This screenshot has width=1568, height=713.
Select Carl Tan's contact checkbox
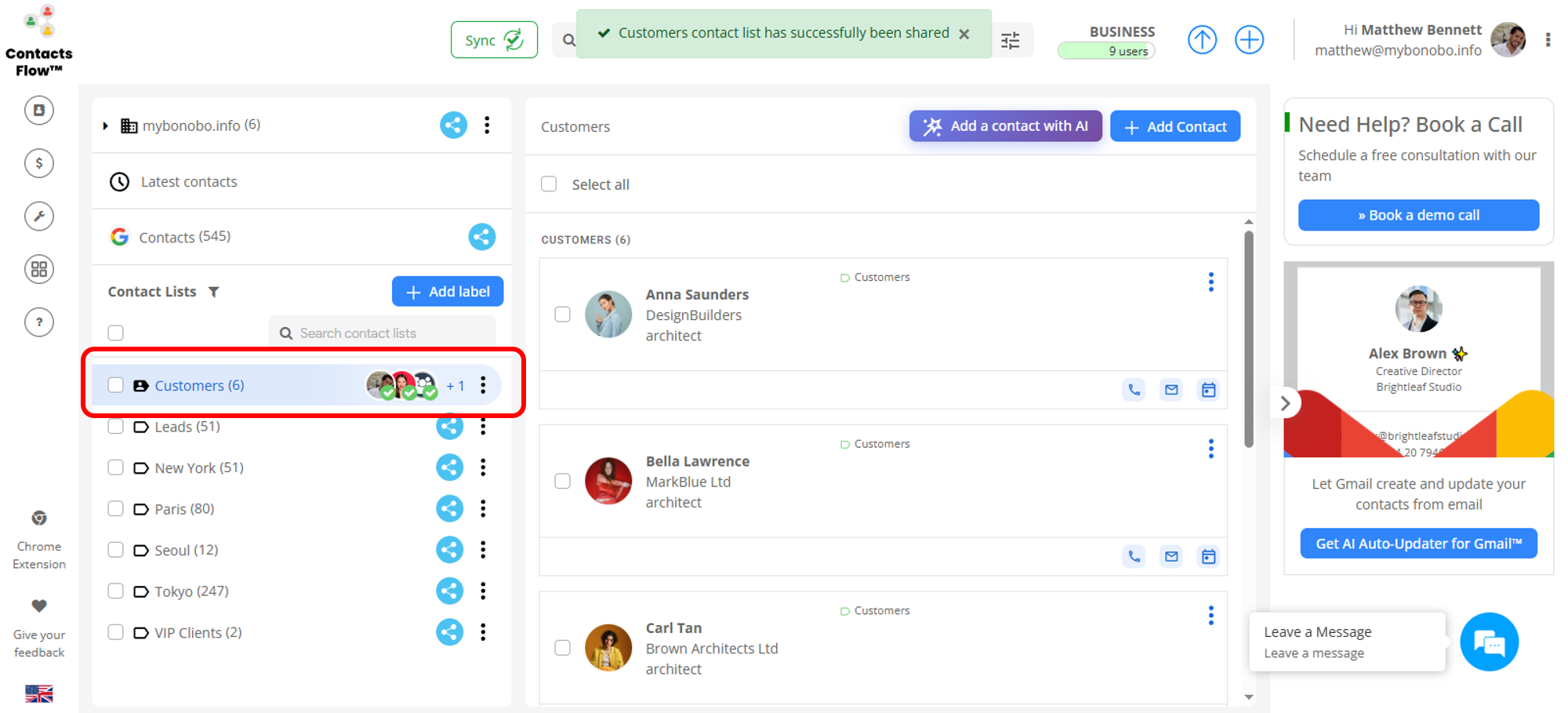(562, 648)
